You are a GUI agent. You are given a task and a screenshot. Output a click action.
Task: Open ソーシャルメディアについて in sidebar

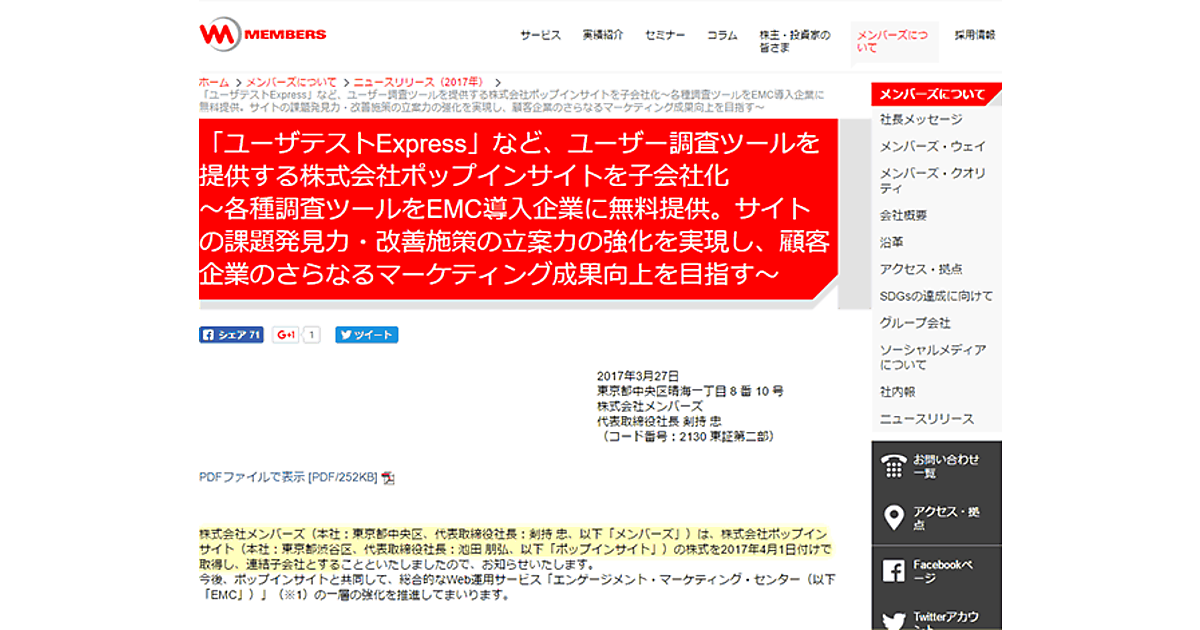(x=933, y=357)
